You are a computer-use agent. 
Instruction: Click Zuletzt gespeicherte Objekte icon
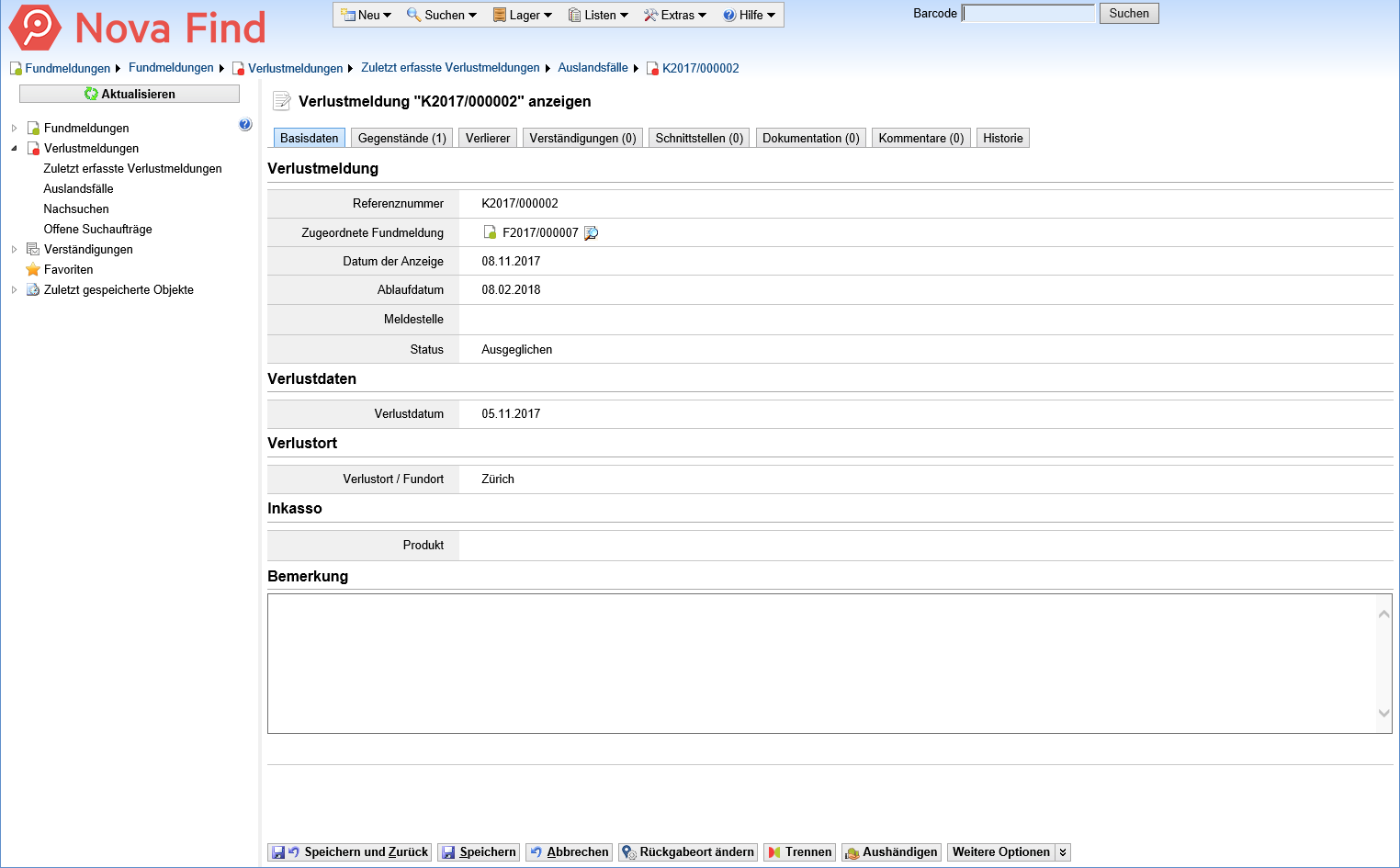point(33,290)
